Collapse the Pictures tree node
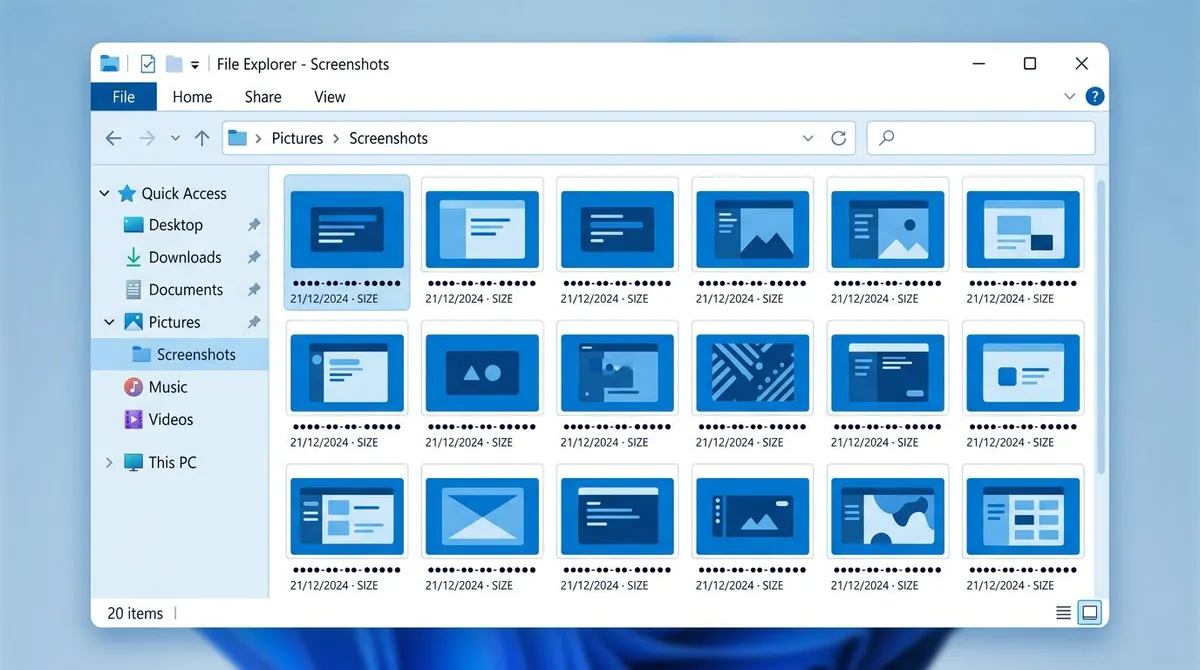The height and width of the screenshot is (670, 1200). coord(109,322)
